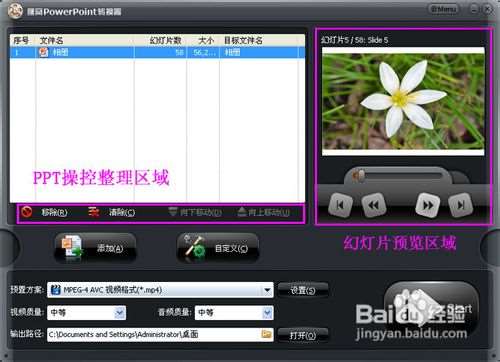Expand the preset profile MPEG-4 AVC dropdown
Screen dimensions: 500x362
(x=267, y=290)
